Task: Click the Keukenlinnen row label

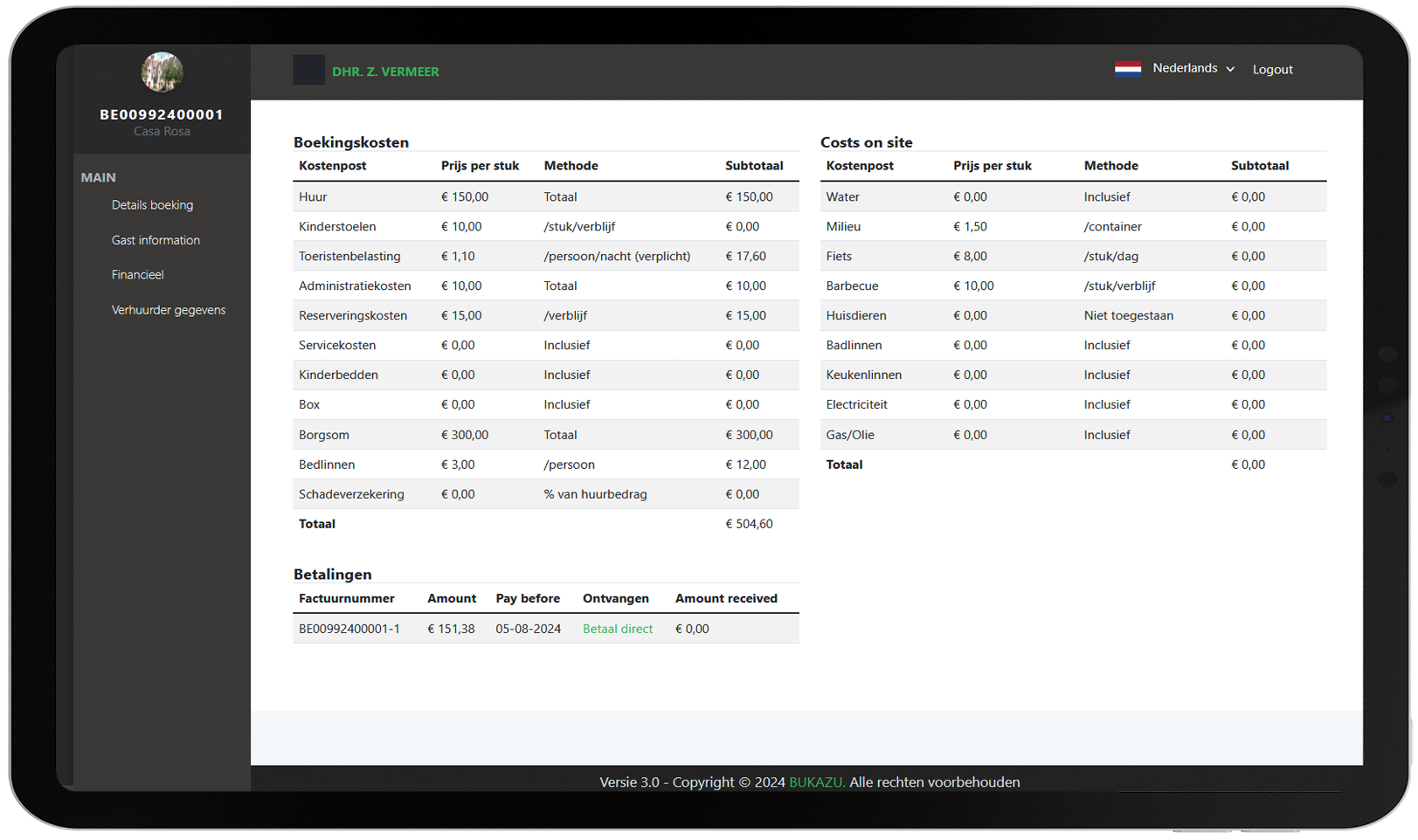Action: pyautogui.click(x=863, y=375)
